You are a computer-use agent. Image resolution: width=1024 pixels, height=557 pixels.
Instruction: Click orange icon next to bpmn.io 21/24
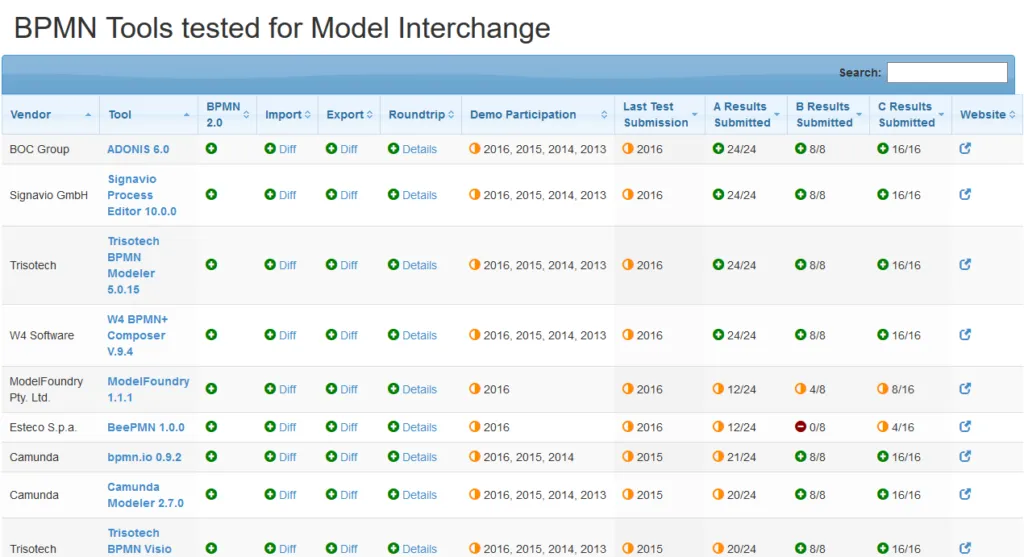(718, 456)
